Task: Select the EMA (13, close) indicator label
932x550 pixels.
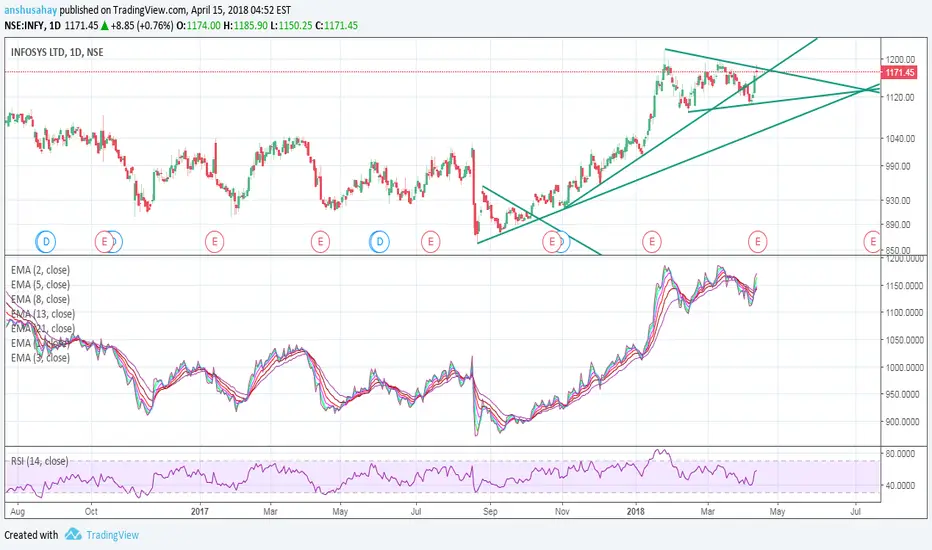Action: click(43, 314)
